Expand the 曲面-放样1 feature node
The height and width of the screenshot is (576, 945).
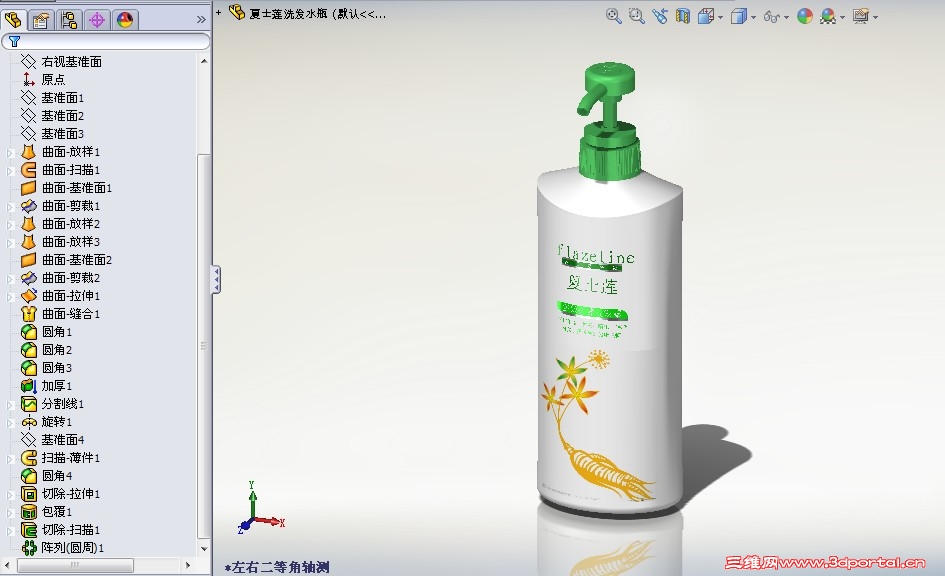(x=10, y=153)
